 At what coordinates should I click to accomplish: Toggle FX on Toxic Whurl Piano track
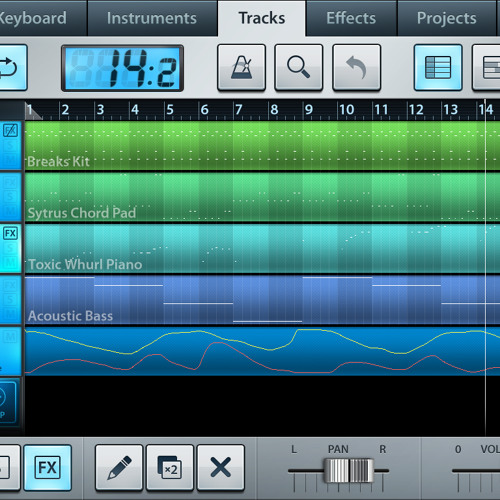pyautogui.click(x=10, y=233)
